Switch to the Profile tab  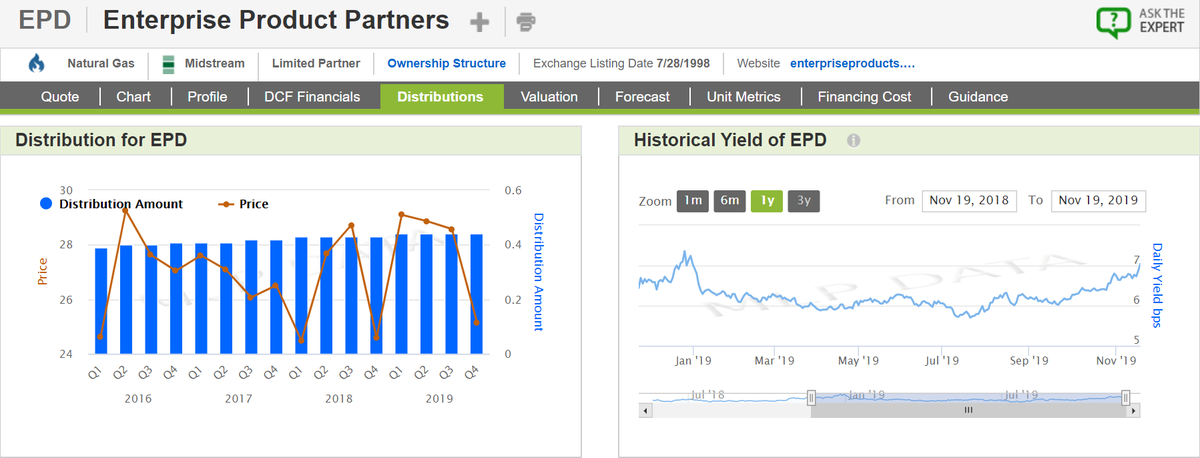207,97
